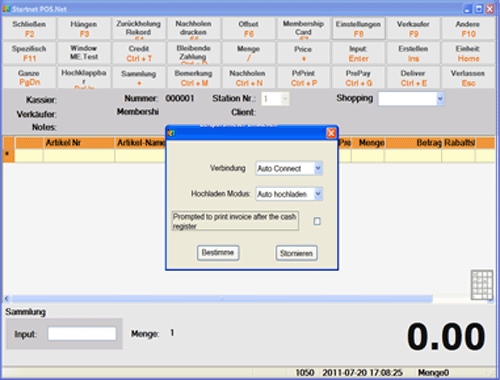Click the PrePay Ctrl+G button

(x=359, y=78)
